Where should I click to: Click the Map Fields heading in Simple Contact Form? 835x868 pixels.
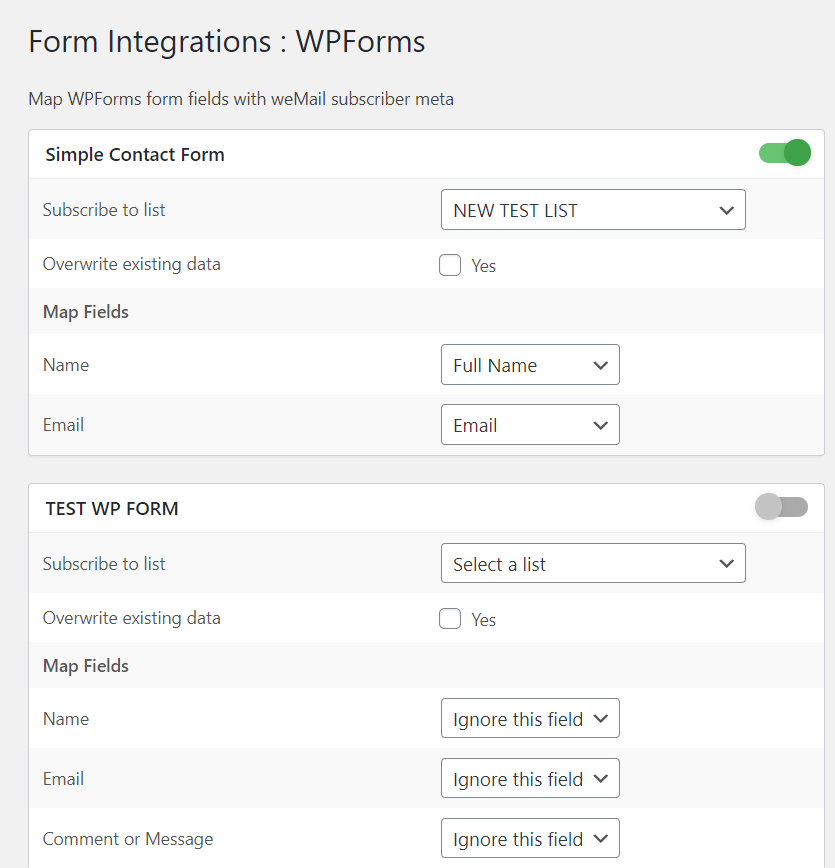point(86,312)
